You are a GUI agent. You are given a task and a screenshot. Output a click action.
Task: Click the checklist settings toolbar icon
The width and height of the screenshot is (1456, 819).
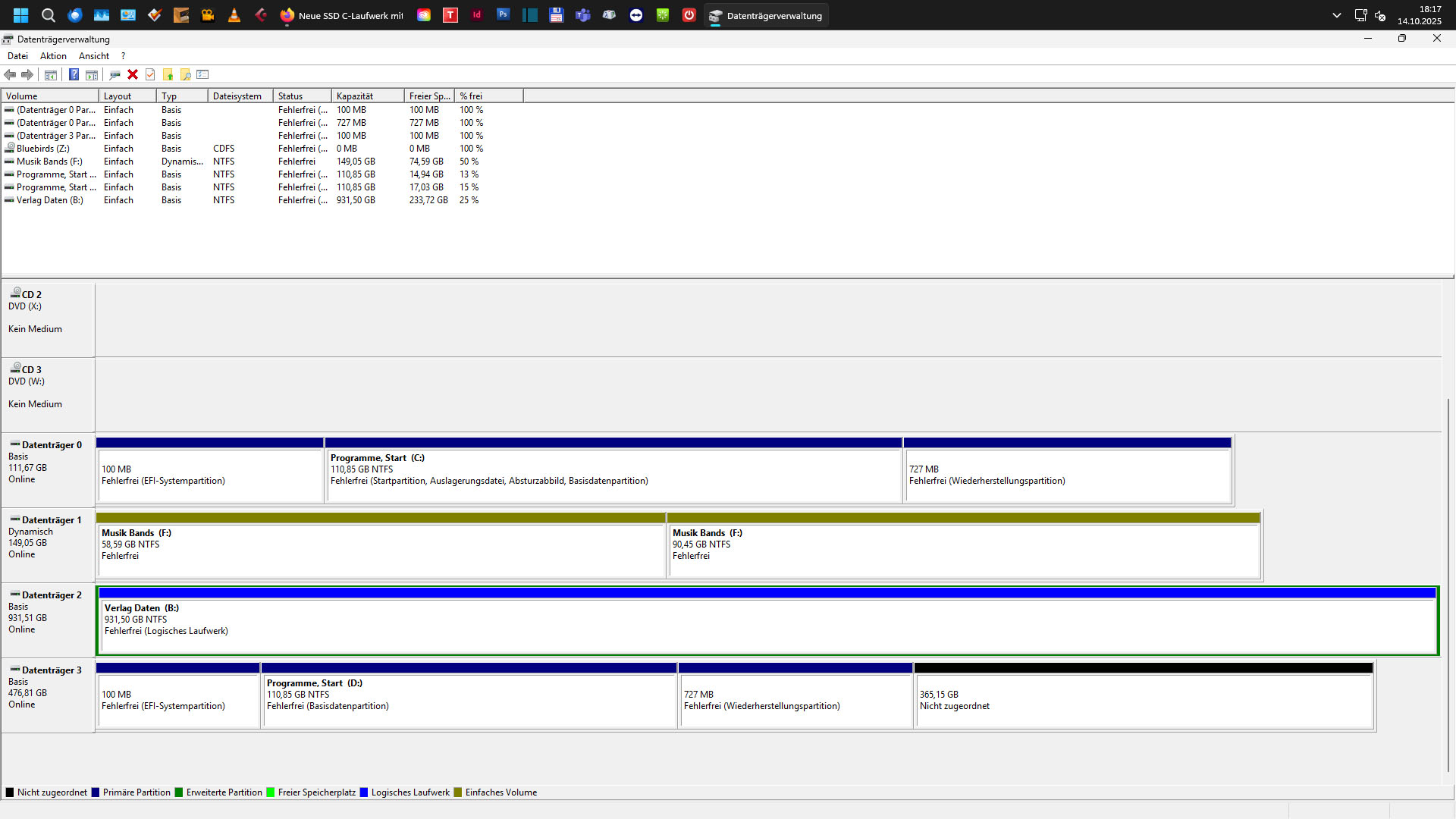[202, 74]
